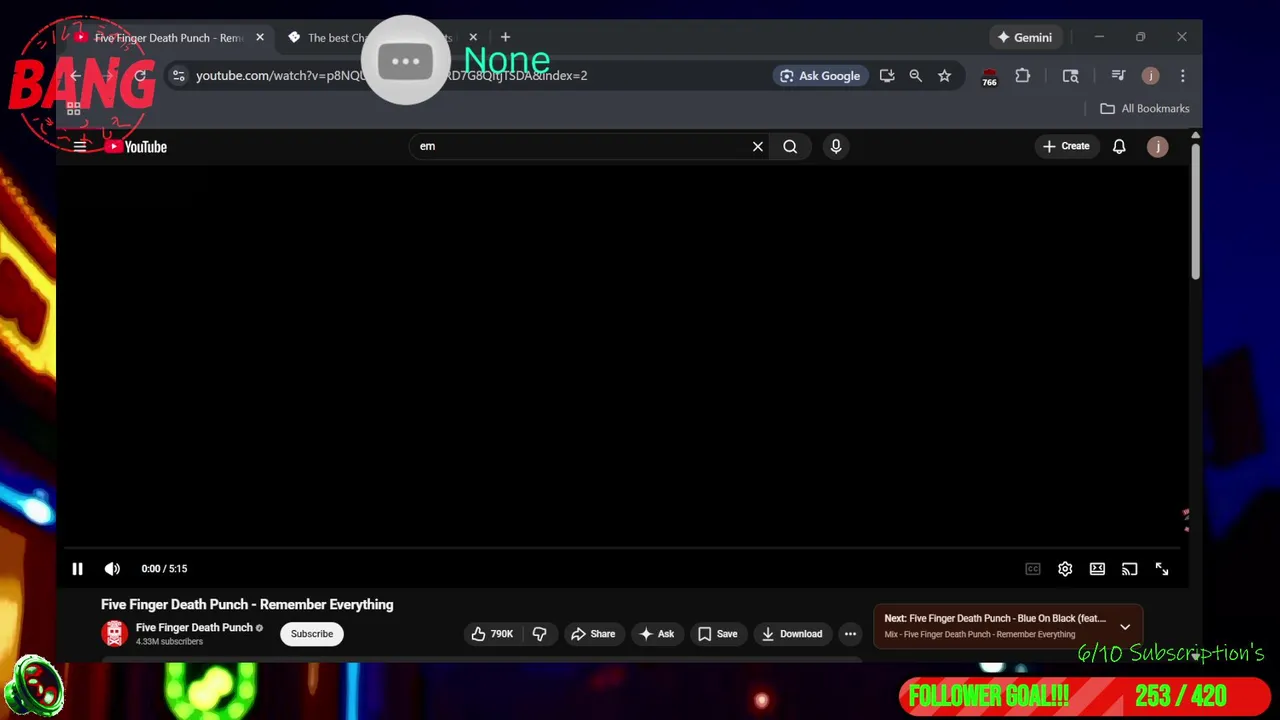Screen dimensions: 1280x720
Task: Click the video title Remember Everything
Action: click(247, 605)
